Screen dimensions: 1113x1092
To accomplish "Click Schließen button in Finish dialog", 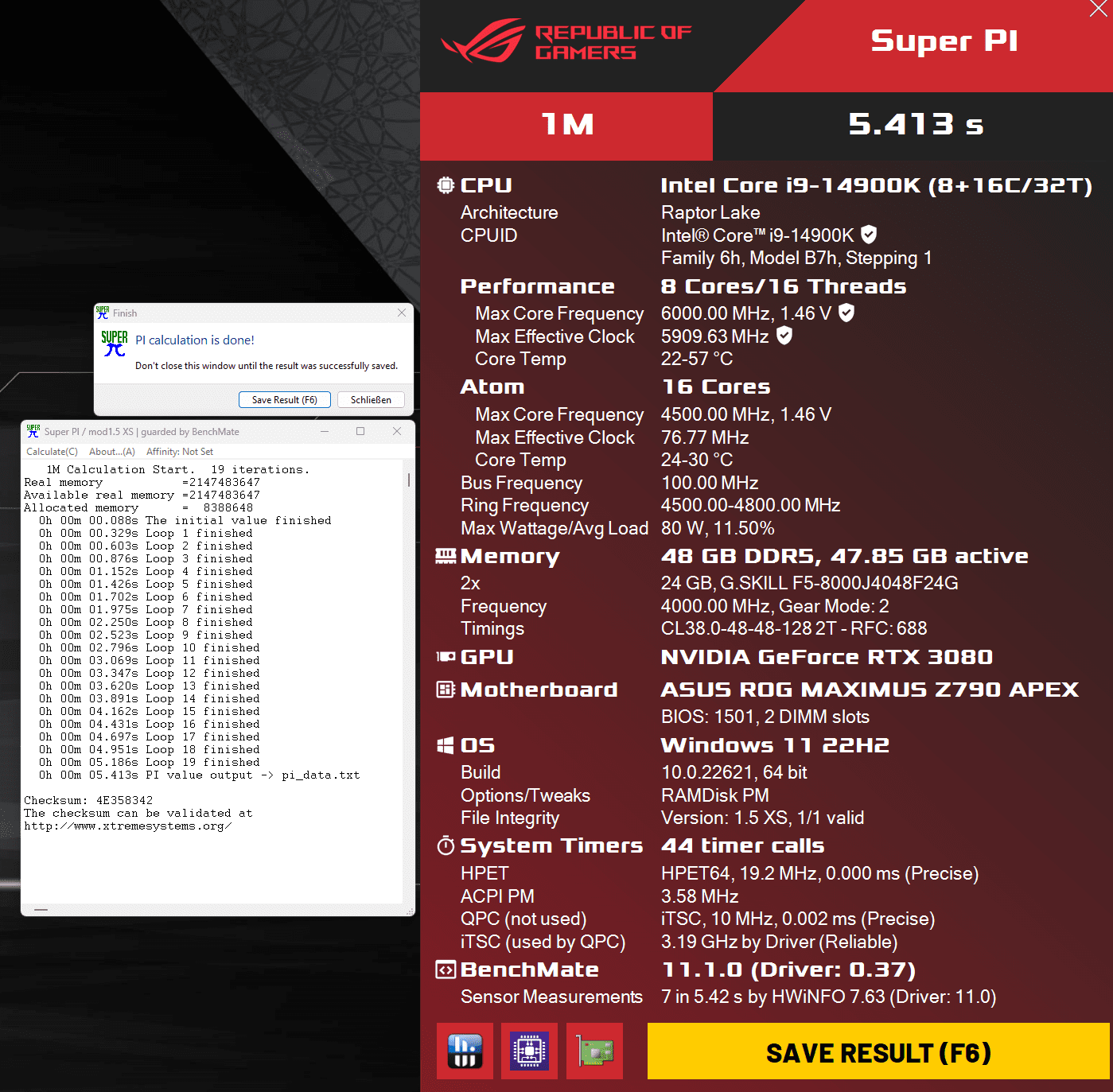I will [x=371, y=400].
